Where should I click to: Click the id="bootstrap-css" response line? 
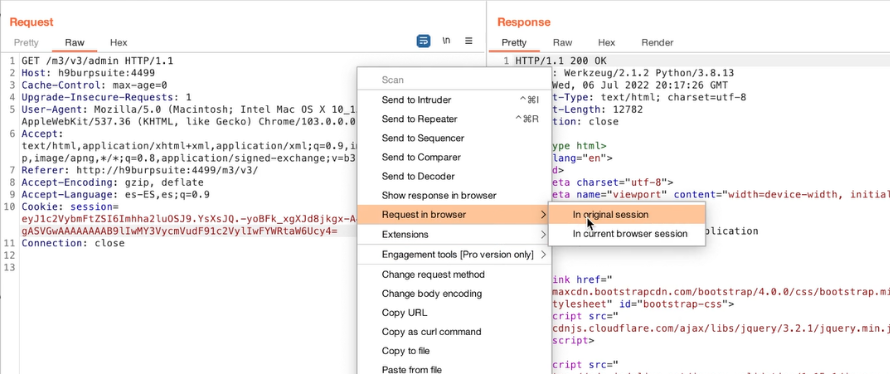tap(643, 304)
